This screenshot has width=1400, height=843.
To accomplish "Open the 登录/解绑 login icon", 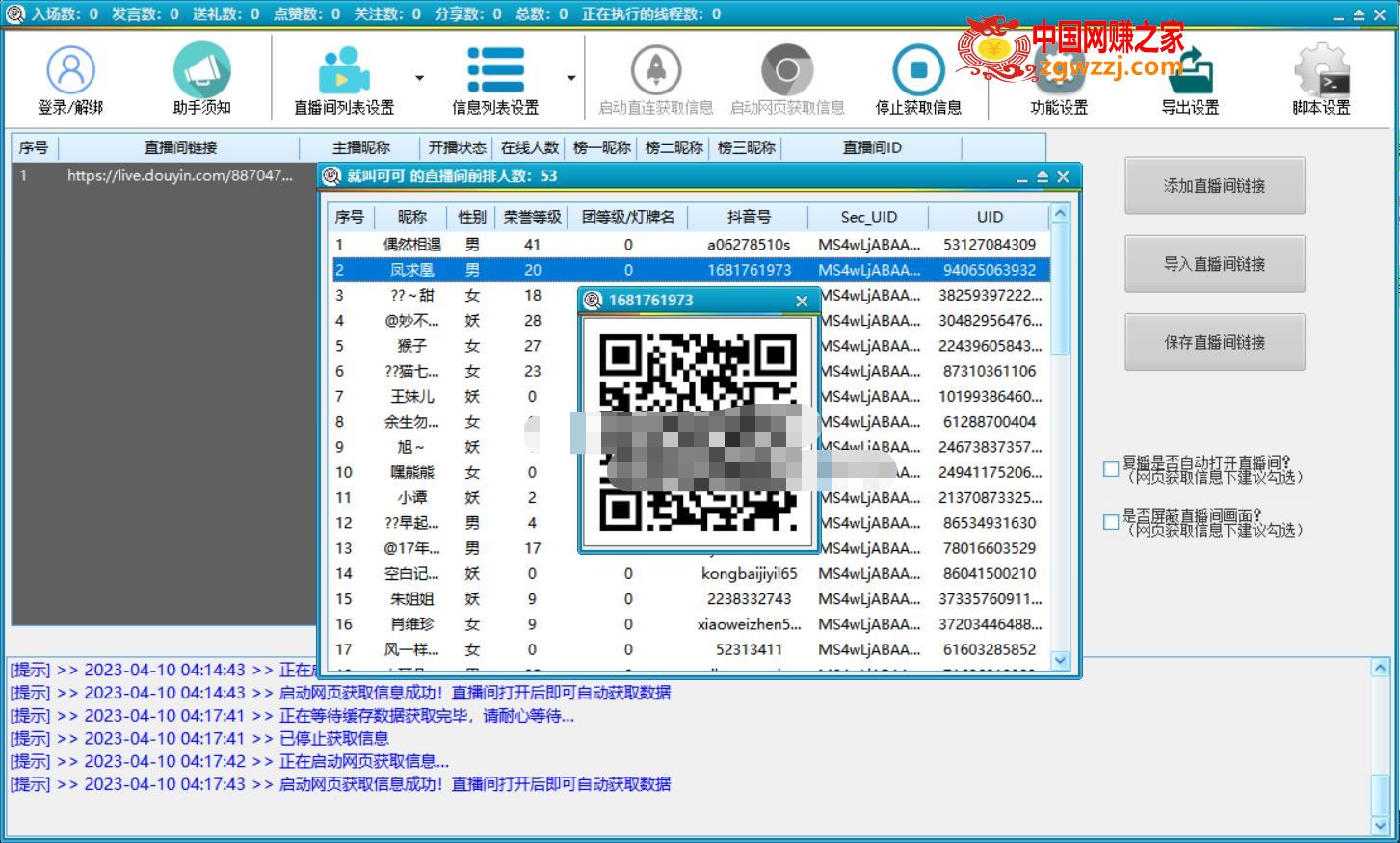I will (70, 71).
